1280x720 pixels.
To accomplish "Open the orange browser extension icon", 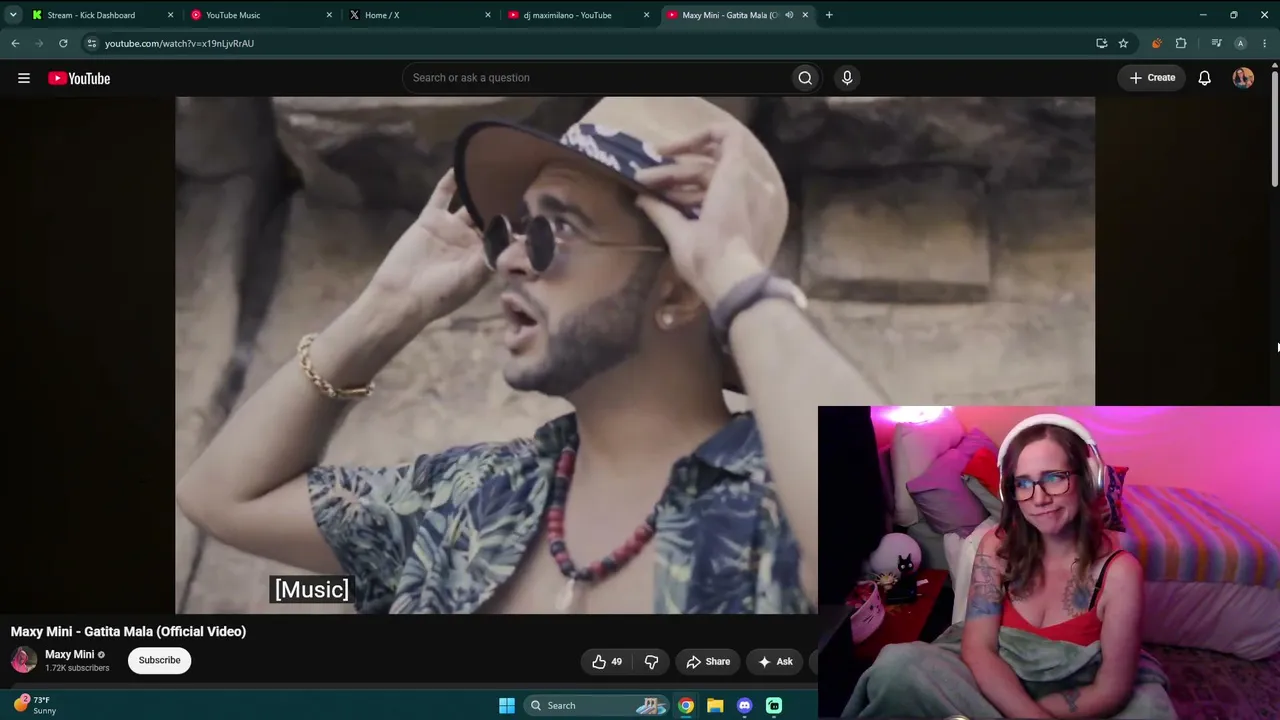I will coord(1157,43).
